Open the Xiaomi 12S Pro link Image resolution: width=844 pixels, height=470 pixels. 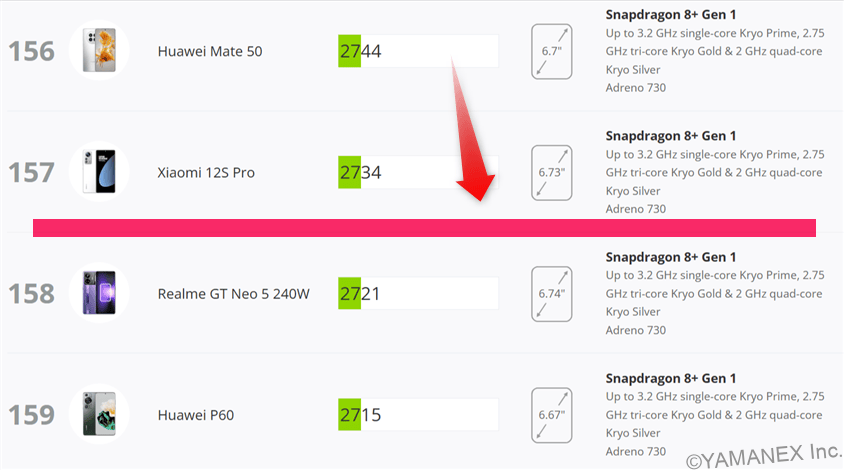[x=206, y=173]
